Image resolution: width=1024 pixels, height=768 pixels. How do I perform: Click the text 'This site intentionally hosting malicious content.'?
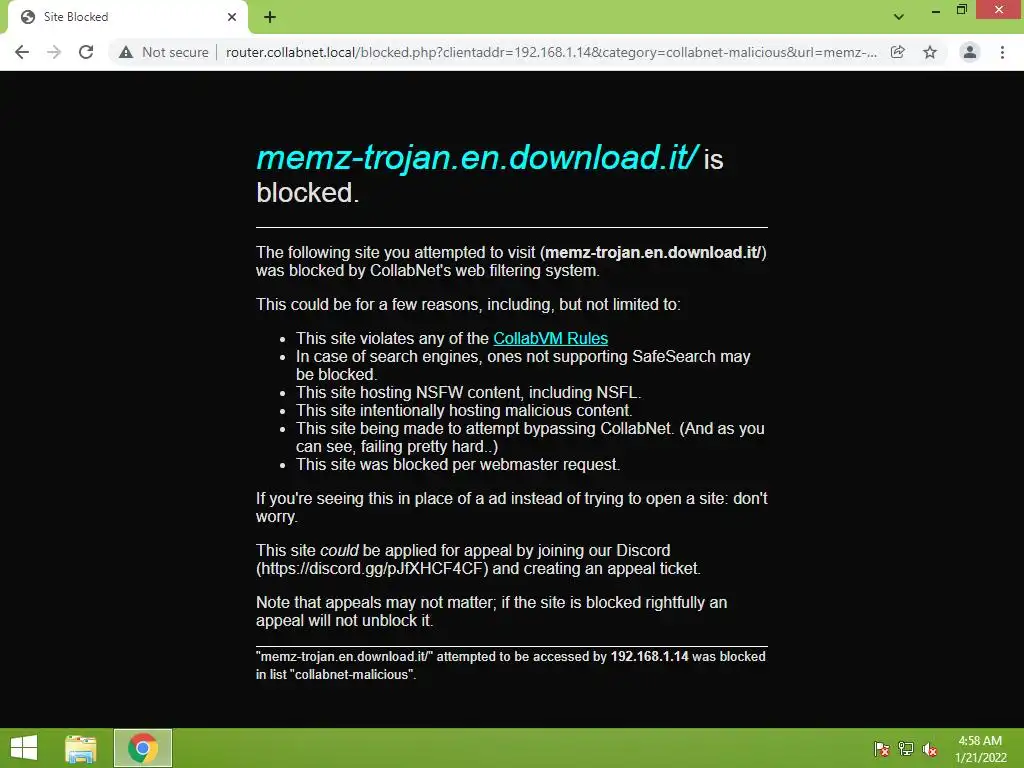coord(464,410)
